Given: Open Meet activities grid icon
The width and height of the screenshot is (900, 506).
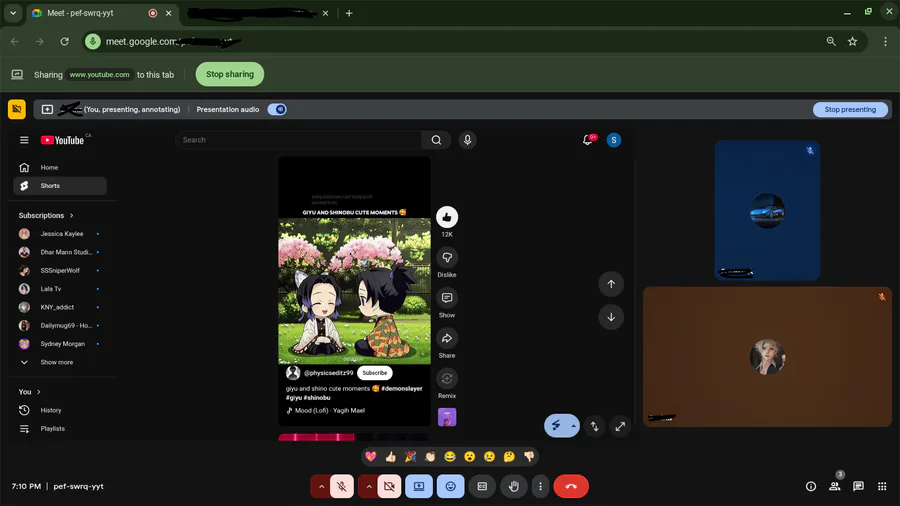Looking at the screenshot, I should 882,486.
